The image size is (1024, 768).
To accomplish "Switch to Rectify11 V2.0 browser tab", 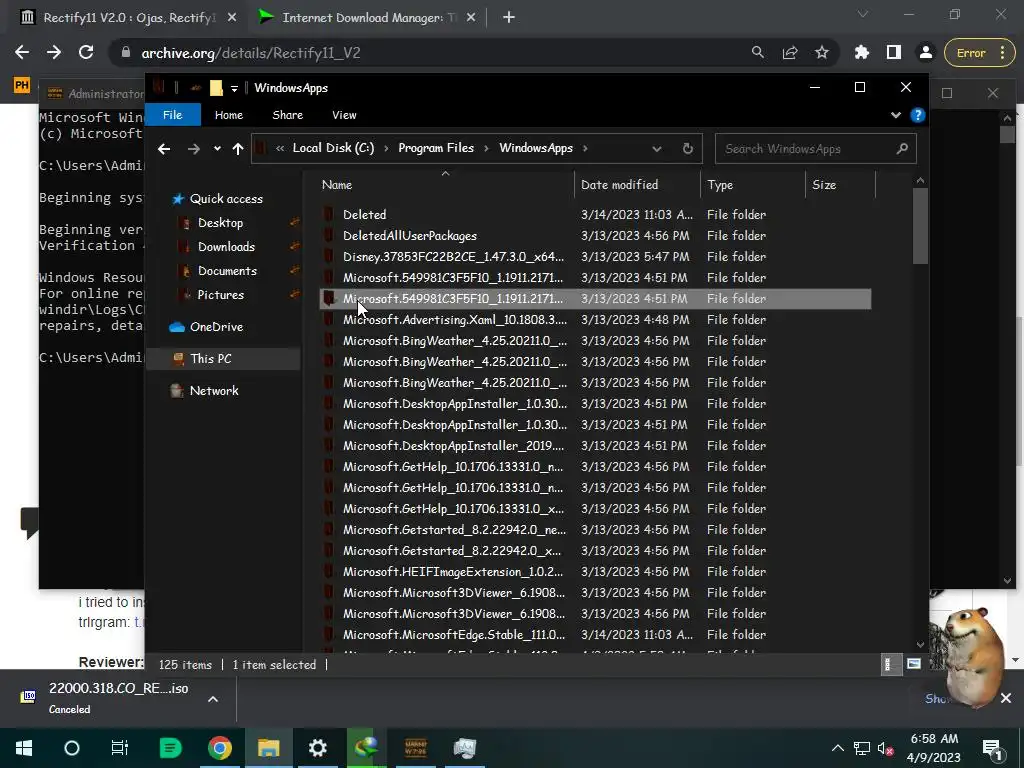I will pos(129,18).
